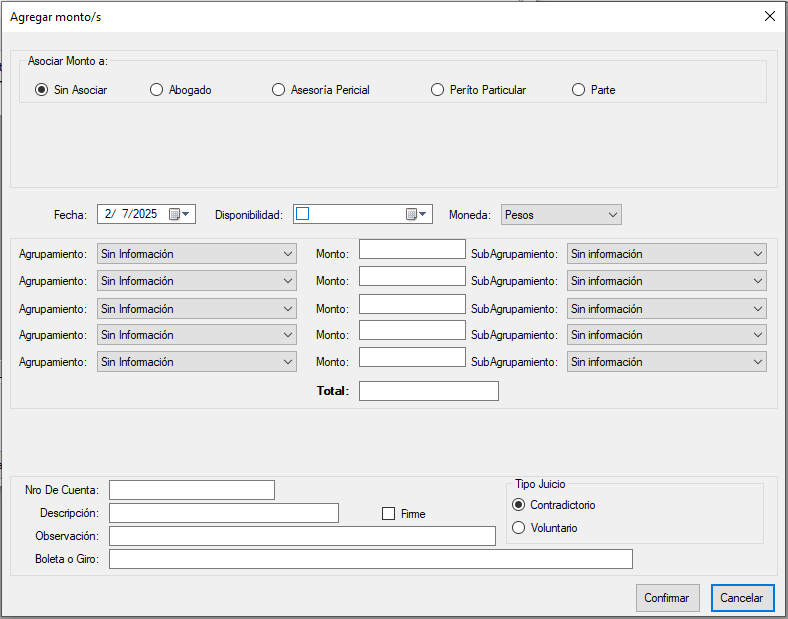Check the Firme checkbox
Screen dimensions: 788x619
[x=389, y=514]
